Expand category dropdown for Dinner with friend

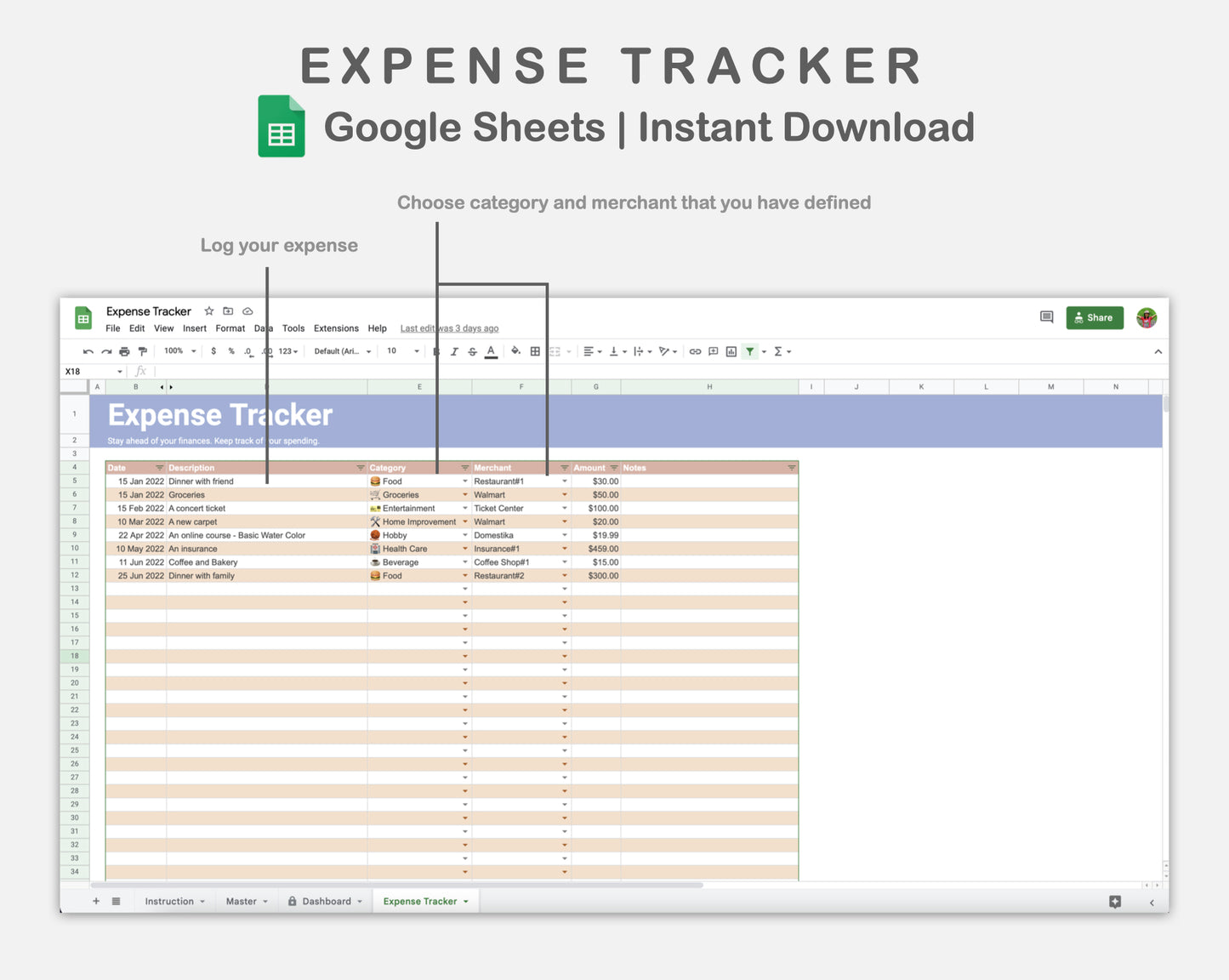(x=465, y=481)
